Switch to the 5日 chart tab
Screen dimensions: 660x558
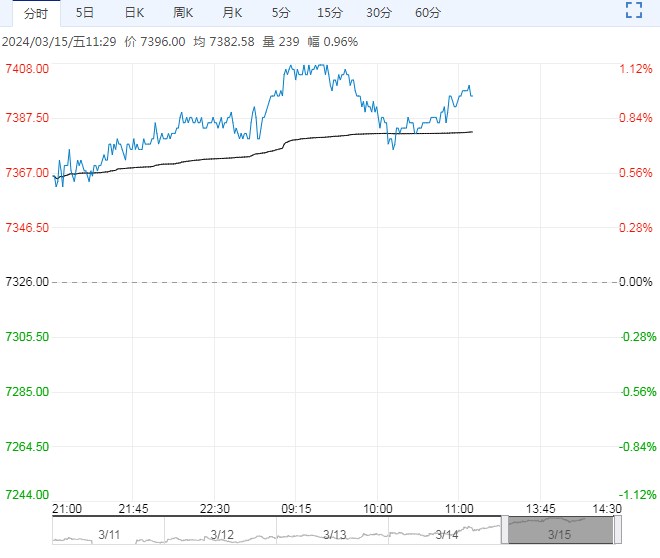pyautogui.click(x=85, y=13)
